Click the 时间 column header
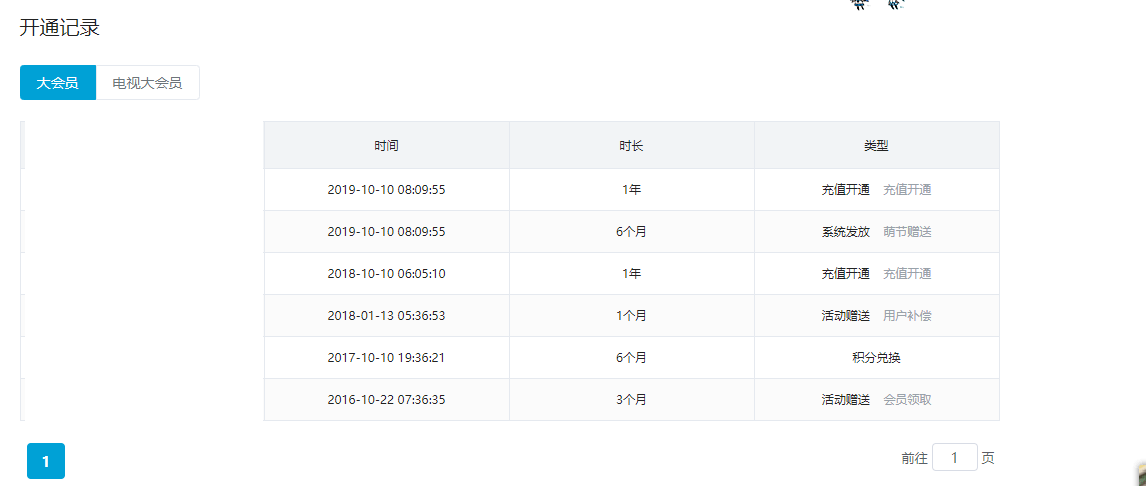 pos(386,146)
